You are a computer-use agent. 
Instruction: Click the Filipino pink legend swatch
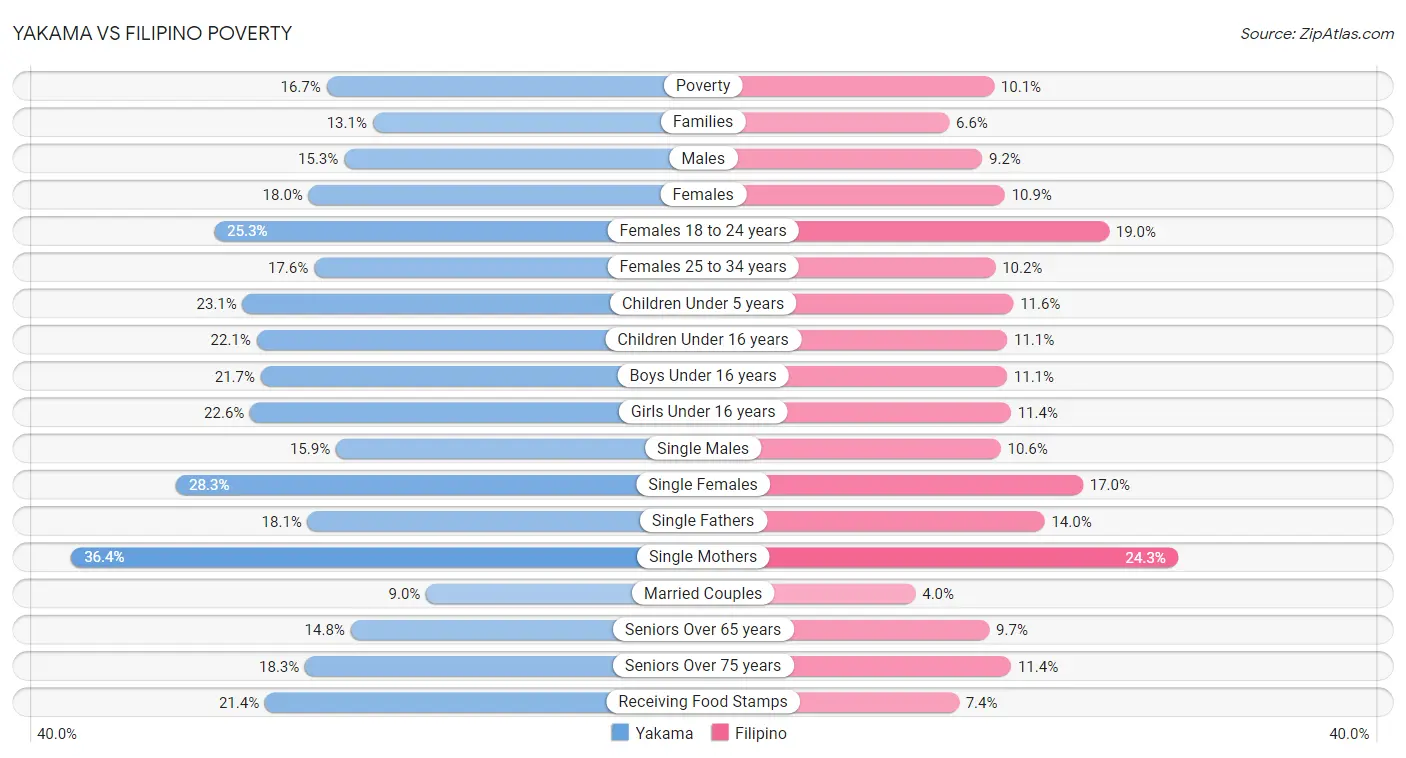click(x=720, y=733)
